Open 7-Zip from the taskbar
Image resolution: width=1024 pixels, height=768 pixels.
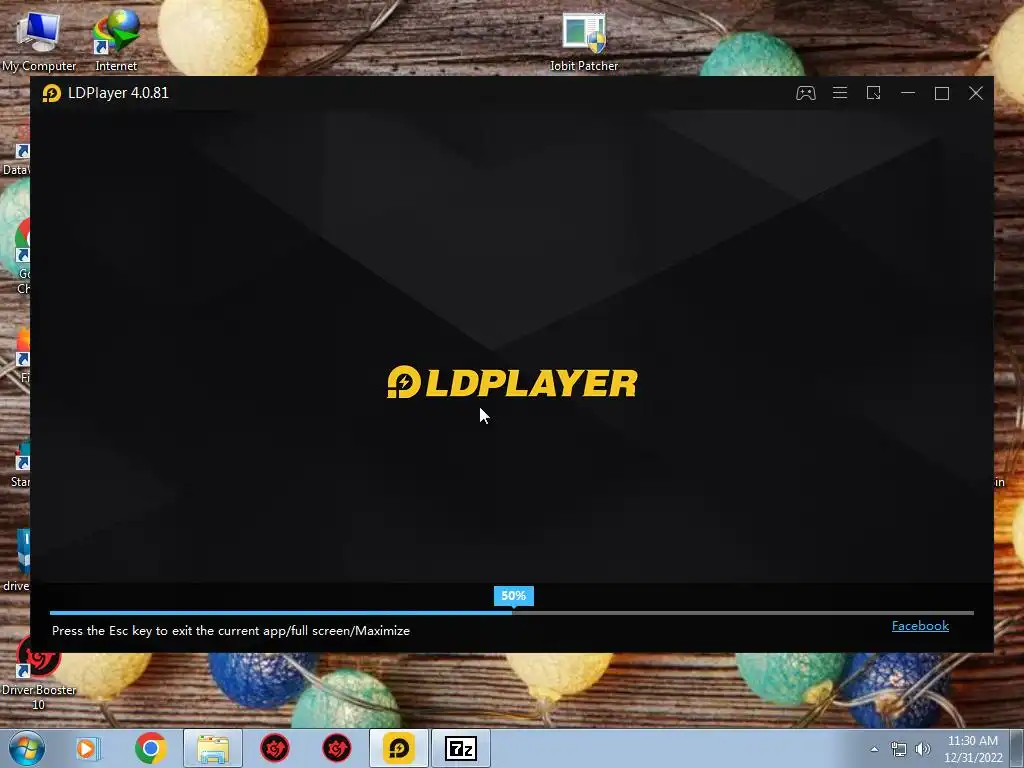461,748
